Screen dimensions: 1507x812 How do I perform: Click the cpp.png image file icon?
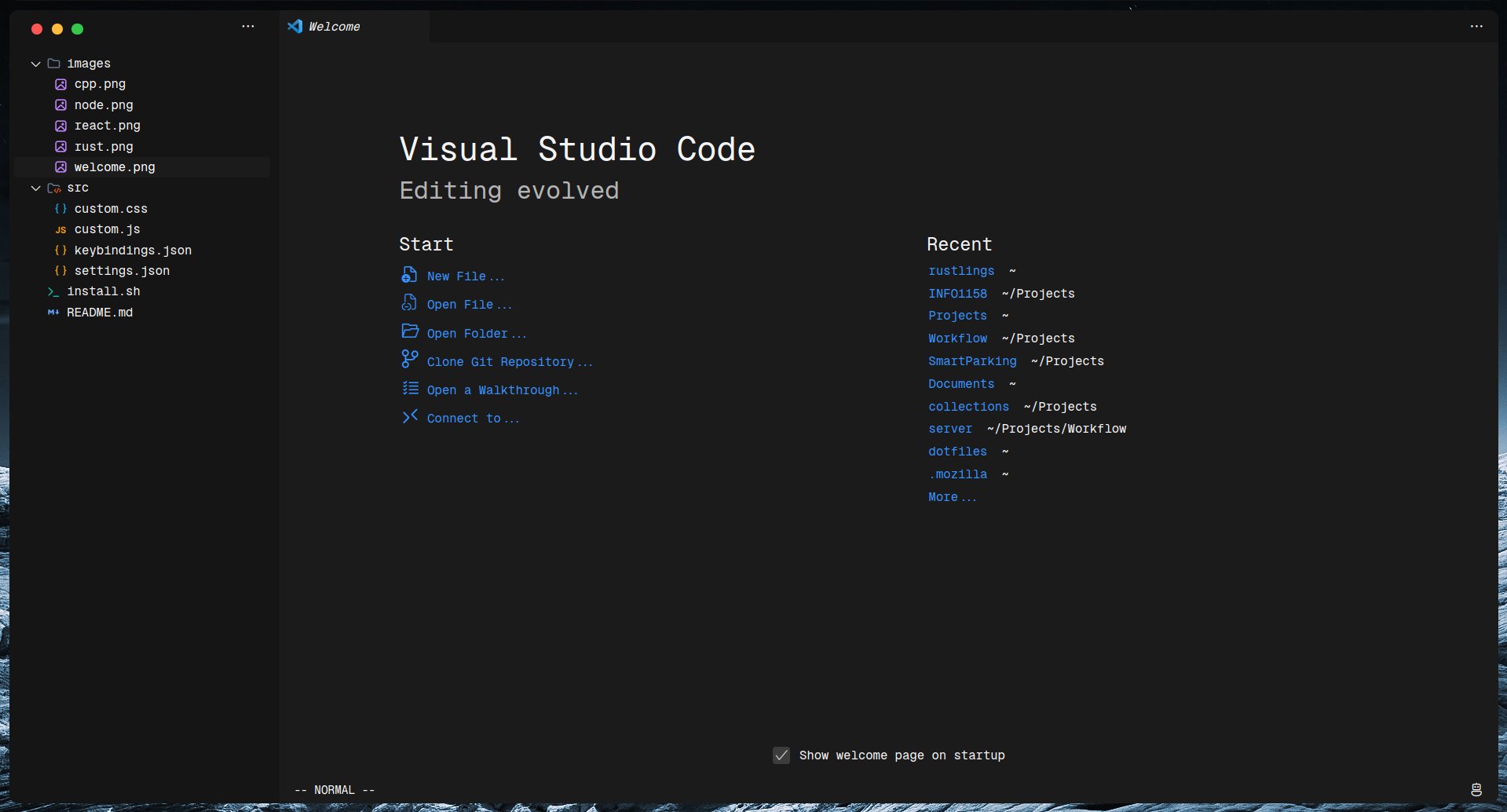pyautogui.click(x=60, y=84)
